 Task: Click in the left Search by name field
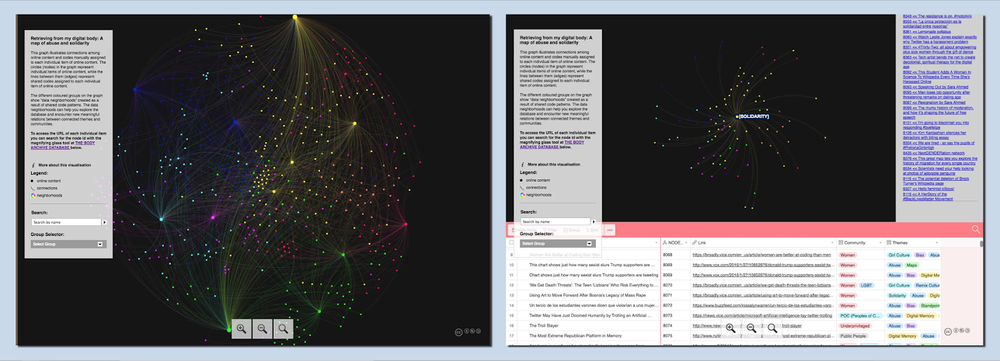(66, 222)
